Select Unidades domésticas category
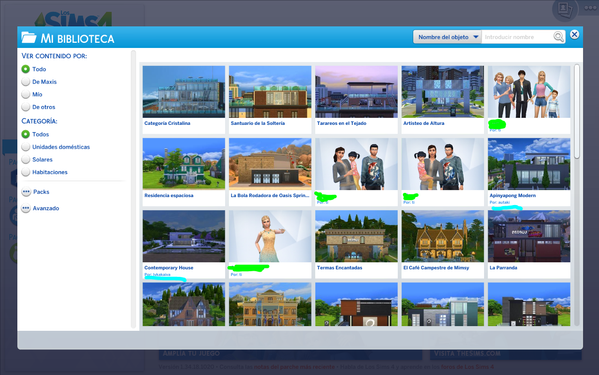This screenshot has width=599, height=375. click(x=26, y=147)
